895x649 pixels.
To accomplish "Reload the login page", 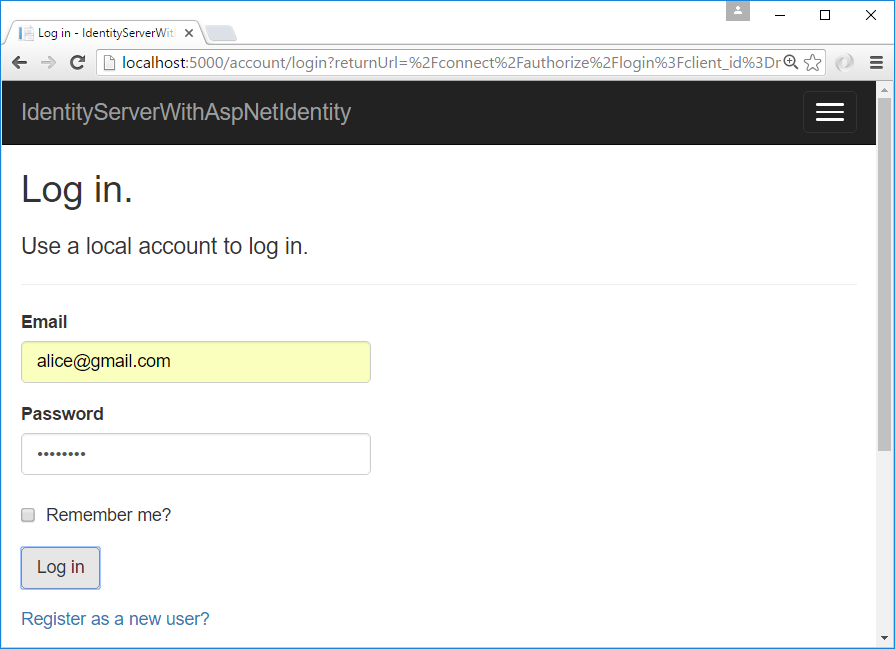I will pos(77,63).
